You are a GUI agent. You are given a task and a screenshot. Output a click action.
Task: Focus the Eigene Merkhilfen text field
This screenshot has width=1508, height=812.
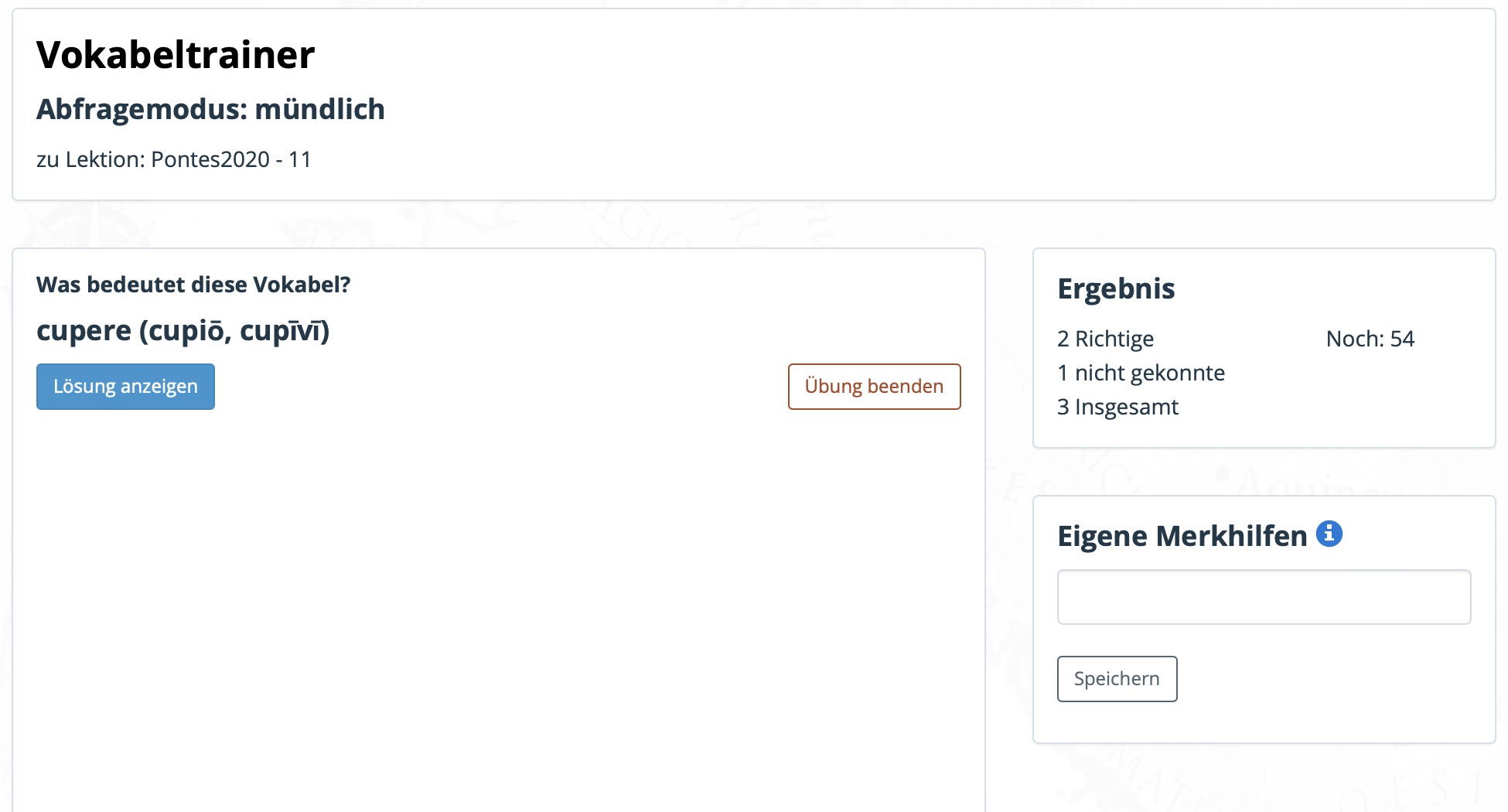click(1264, 597)
